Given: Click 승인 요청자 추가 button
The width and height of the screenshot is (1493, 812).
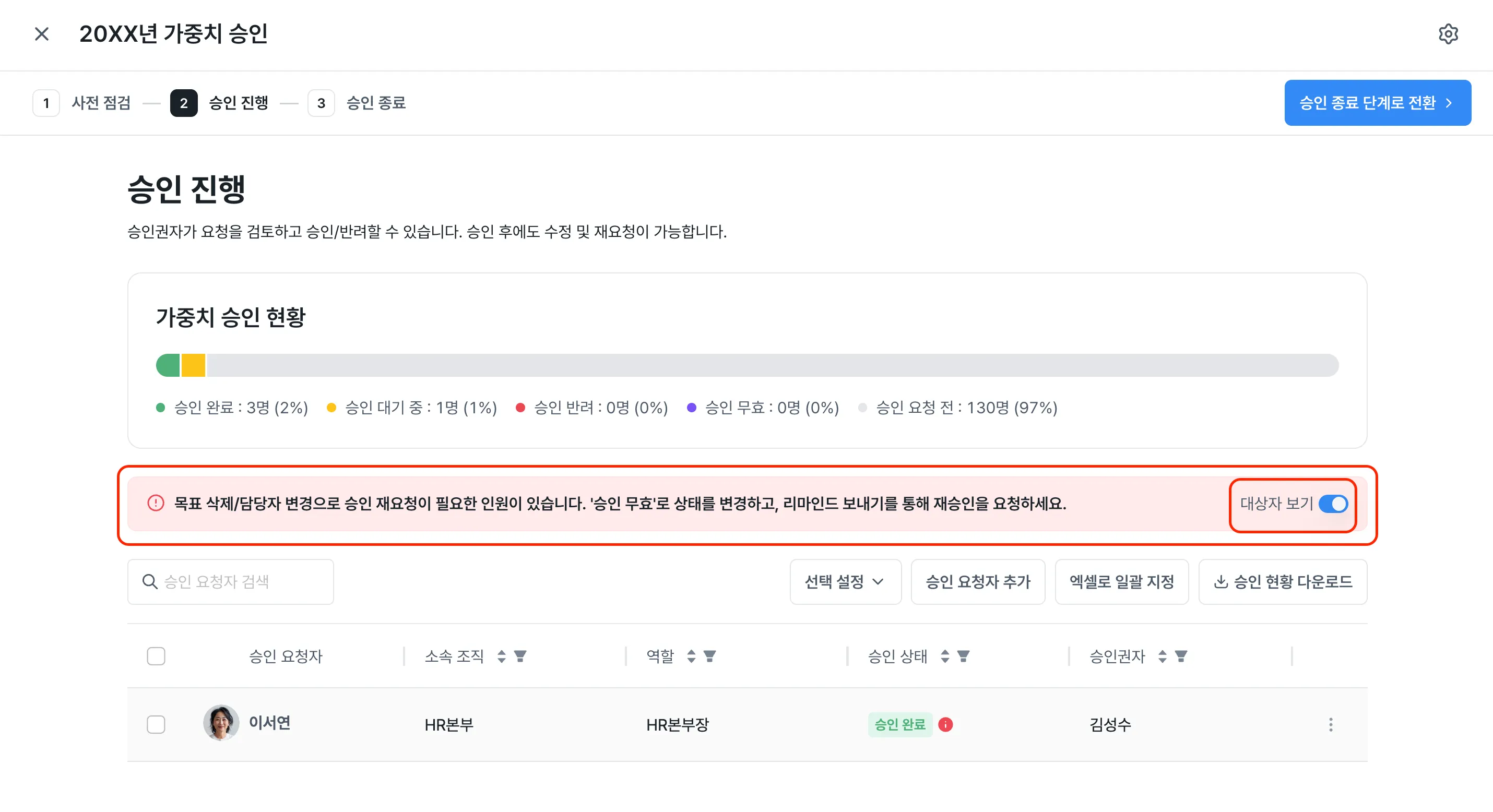Looking at the screenshot, I should 978,581.
